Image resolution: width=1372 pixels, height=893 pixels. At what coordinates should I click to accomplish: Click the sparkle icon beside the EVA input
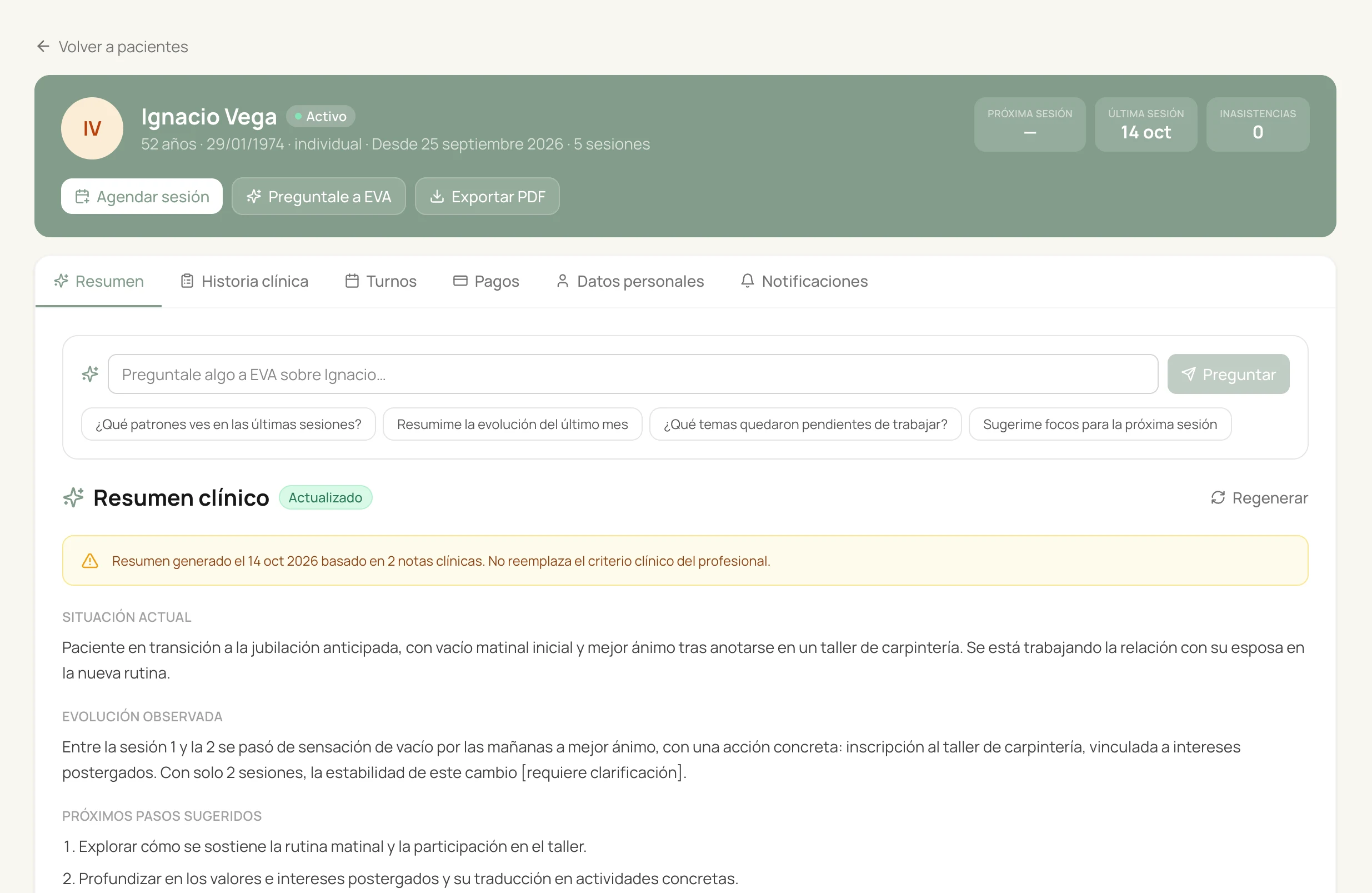click(90, 374)
